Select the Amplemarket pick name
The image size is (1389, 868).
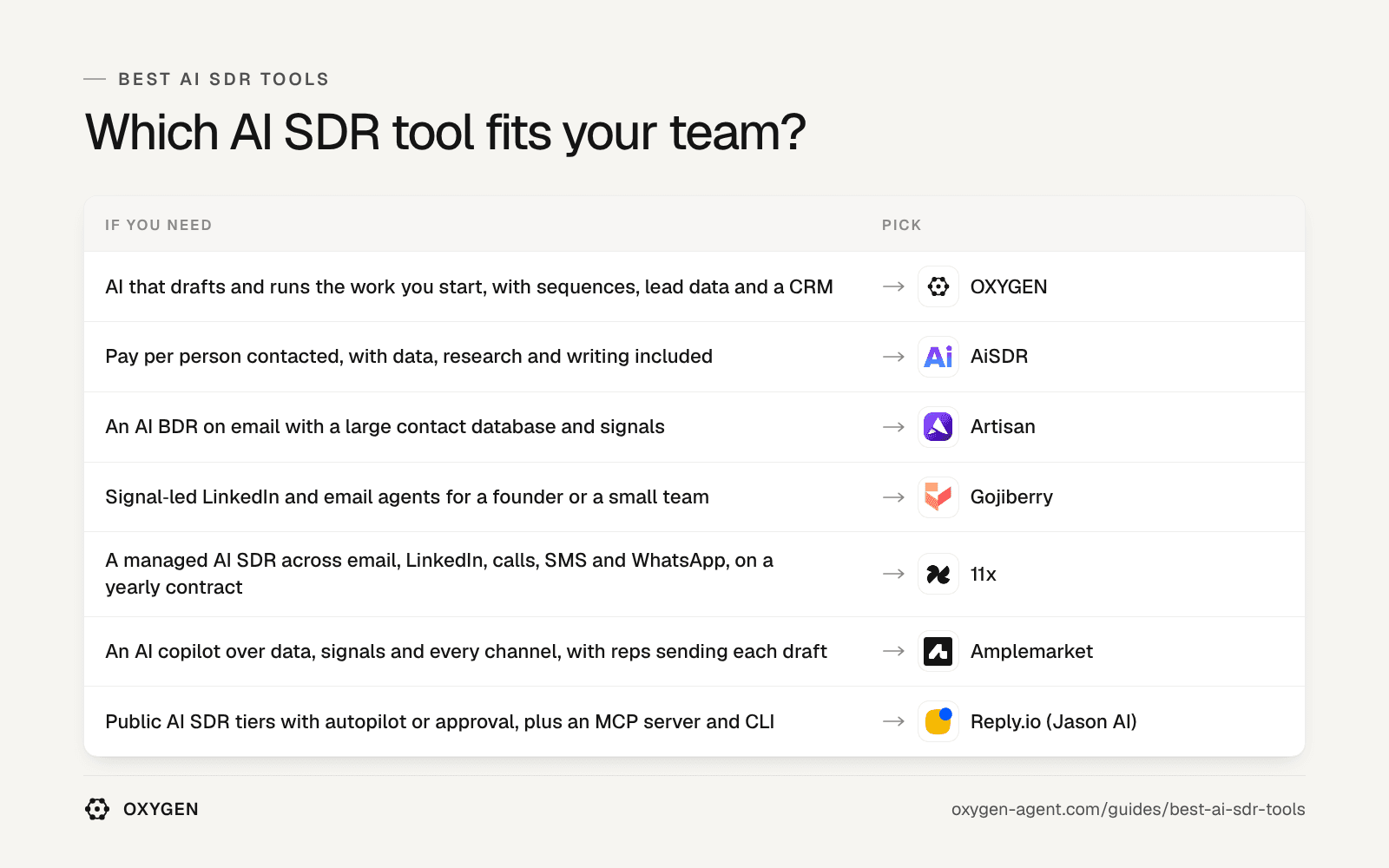1031,651
